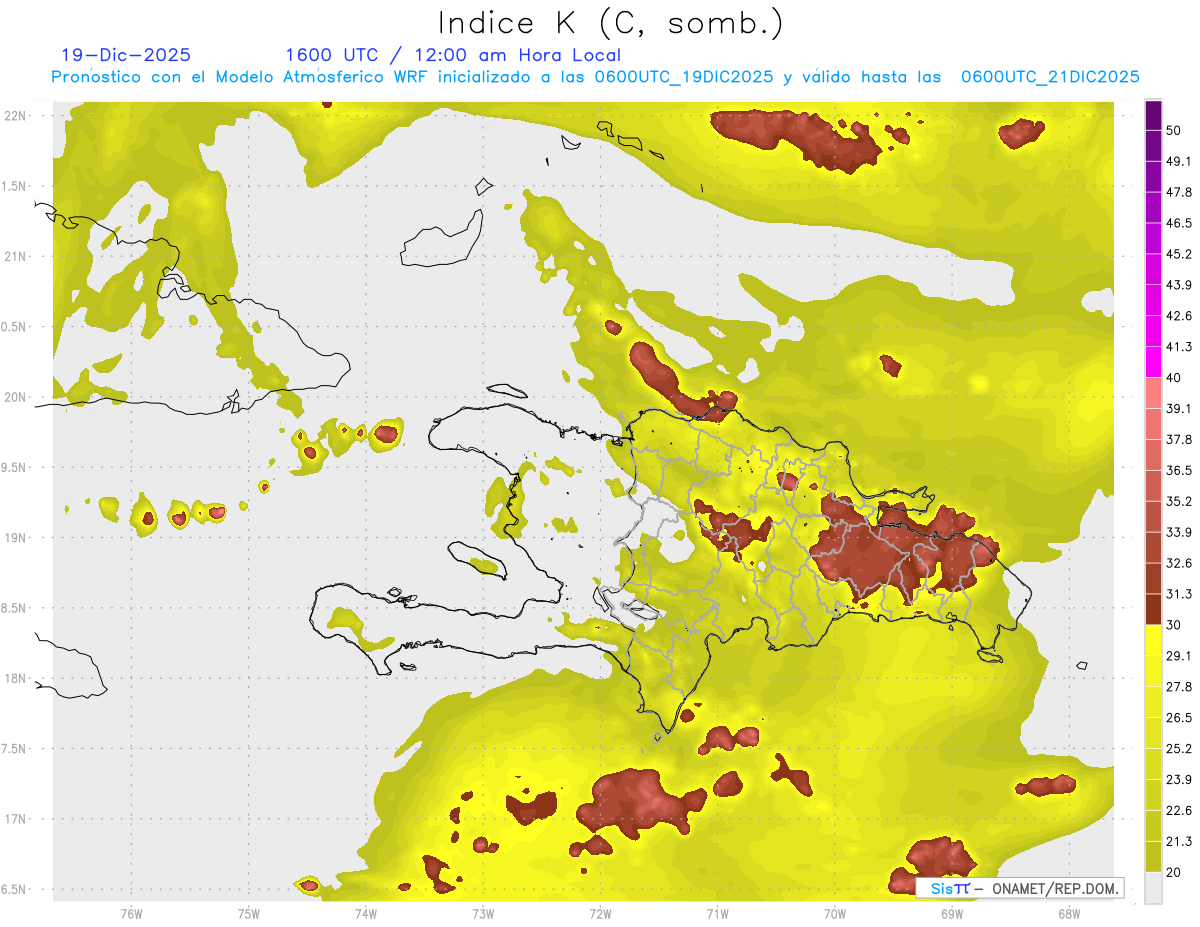Image resolution: width=1200 pixels, height=927 pixels.
Task: Click the color scale value 39.1
Action: tap(1179, 409)
